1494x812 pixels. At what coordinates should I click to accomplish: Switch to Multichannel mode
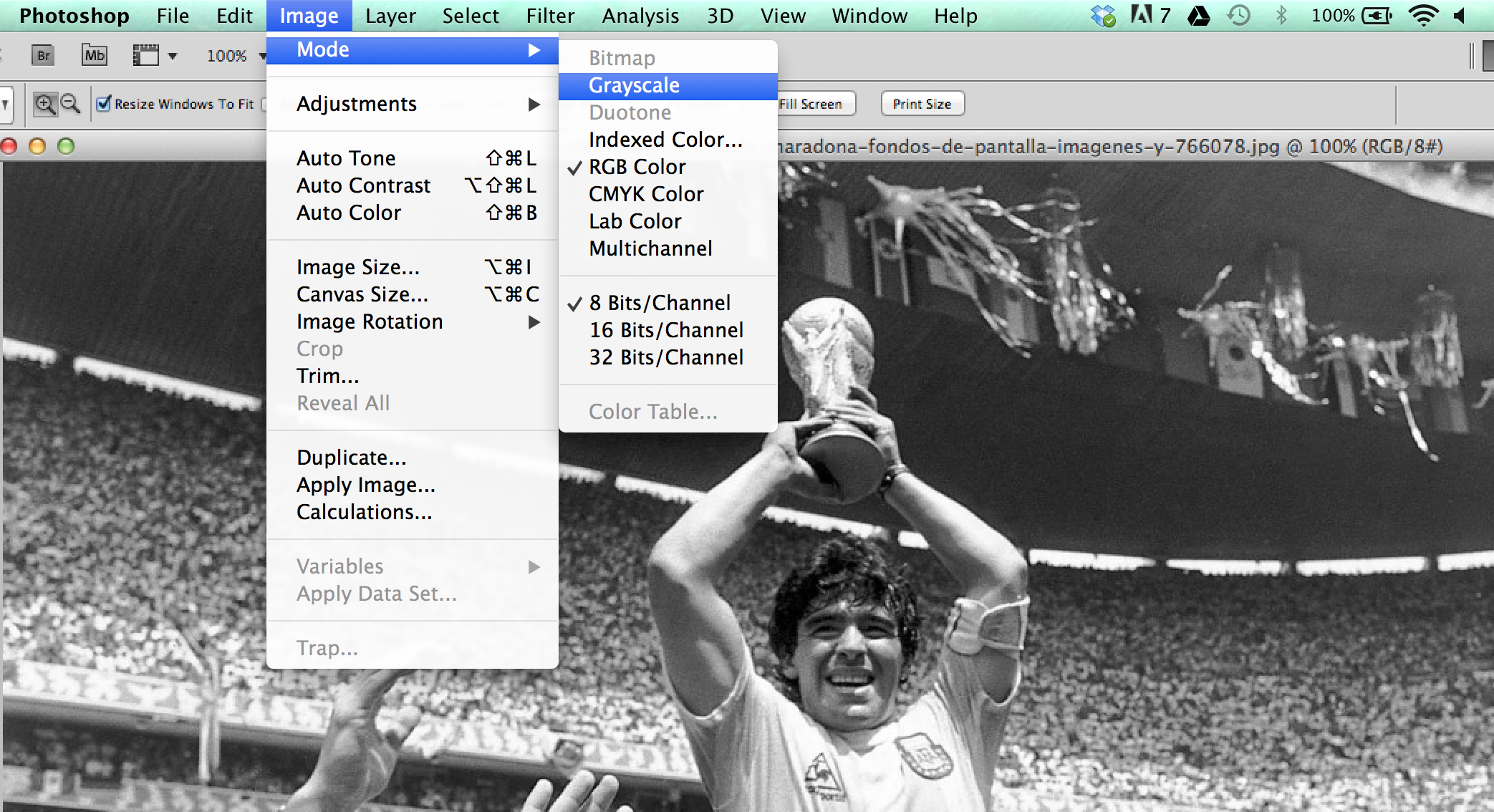(x=668, y=248)
